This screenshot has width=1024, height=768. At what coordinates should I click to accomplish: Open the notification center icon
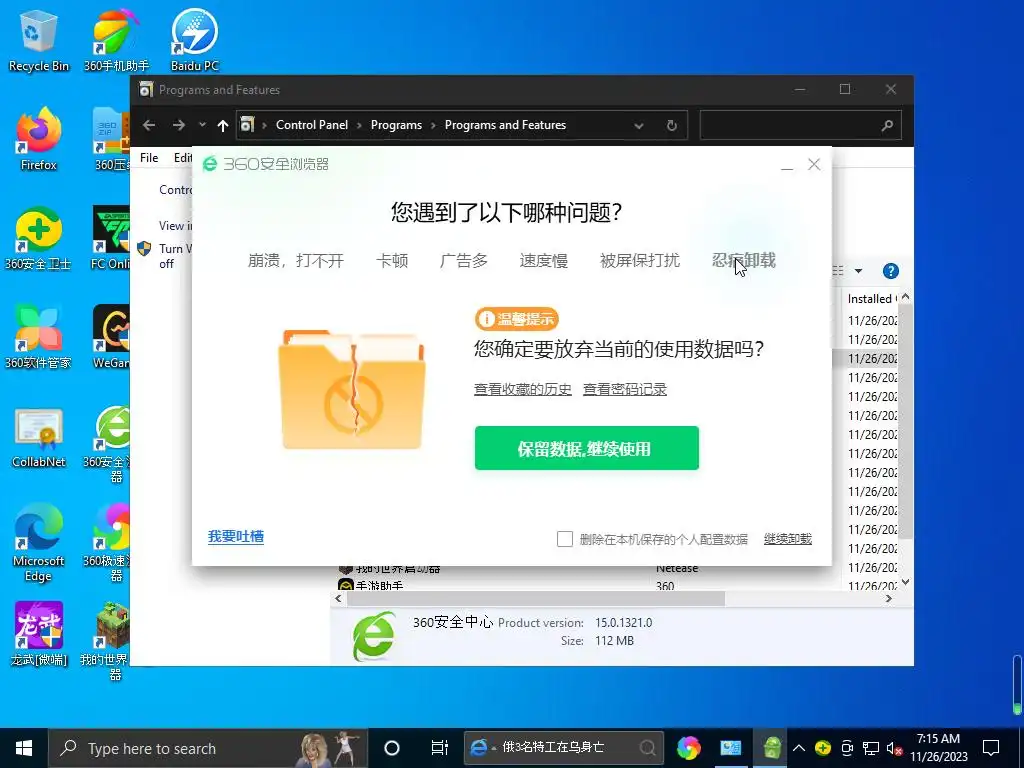(991, 748)
